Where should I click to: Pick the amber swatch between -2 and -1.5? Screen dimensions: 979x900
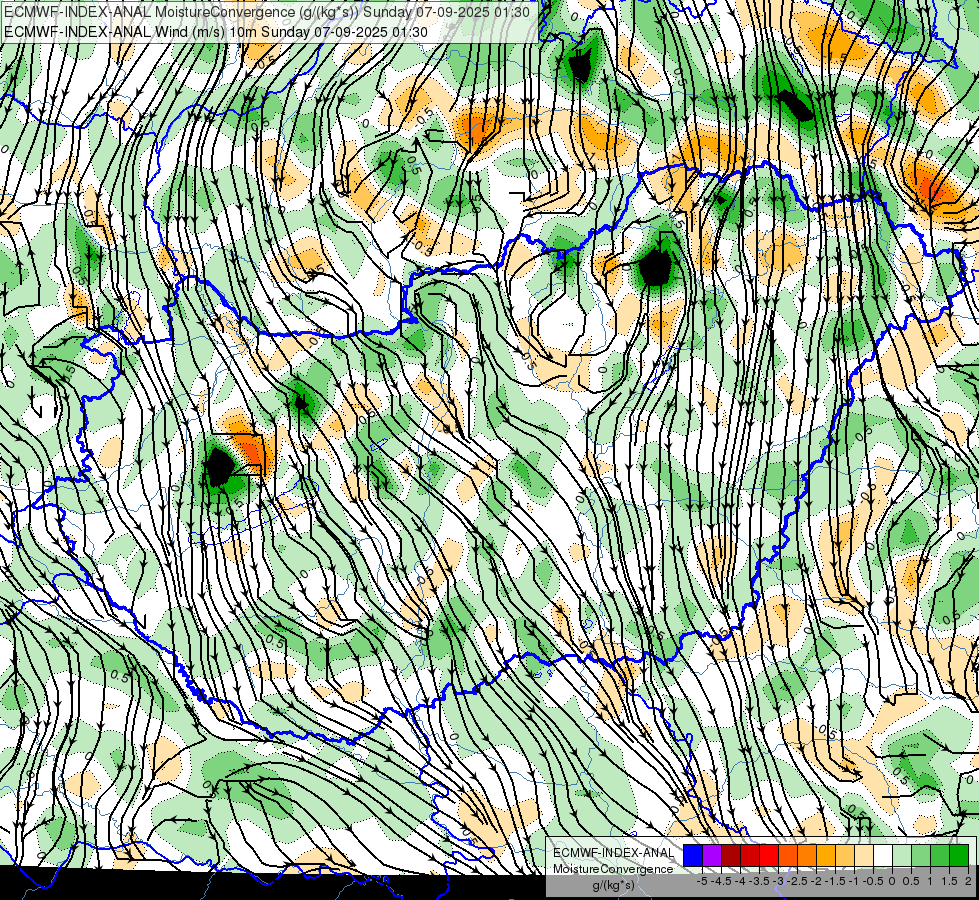pos(826,855)
